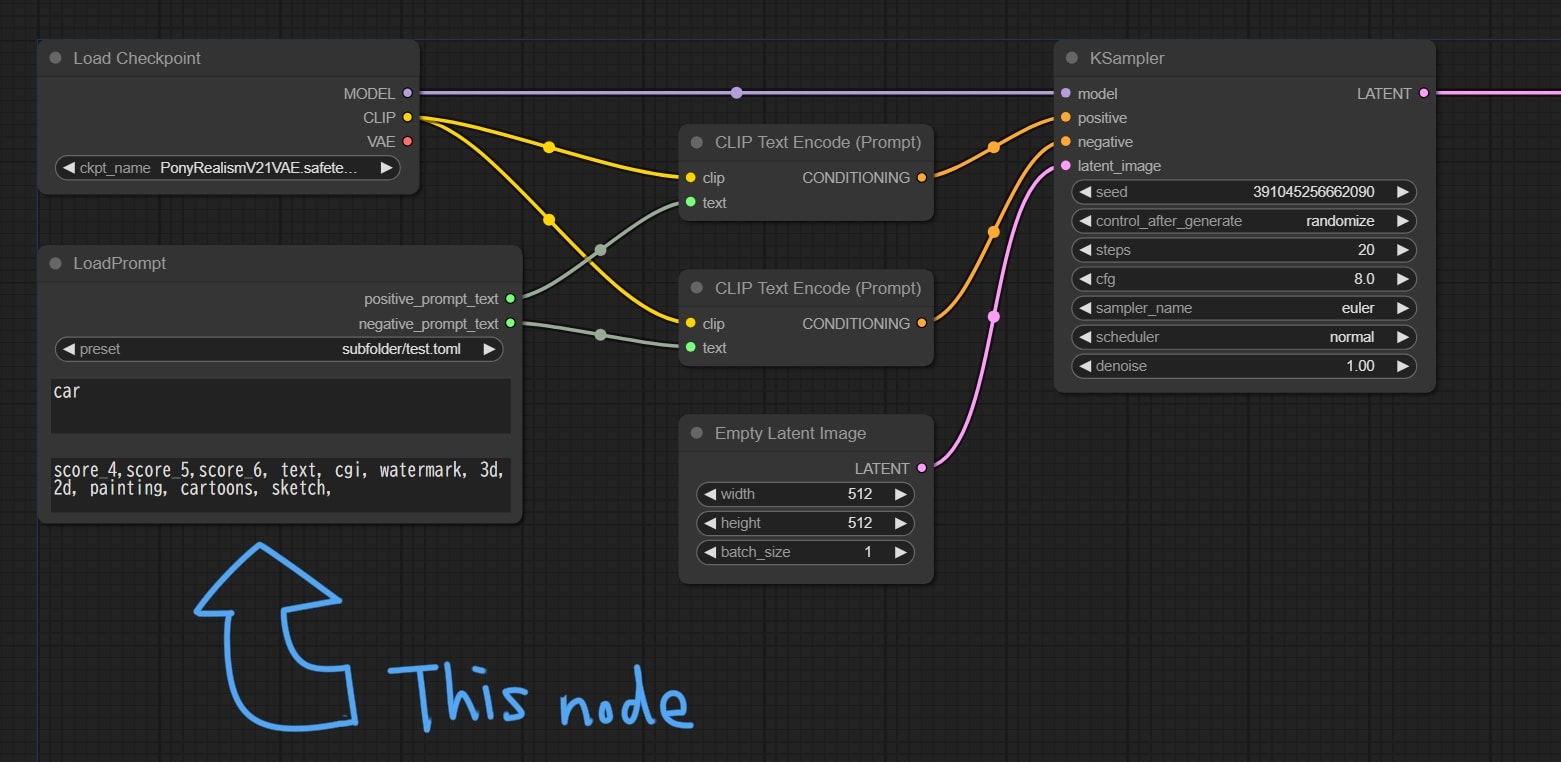Switch to previous preset with left arrow

click(68, 349)
